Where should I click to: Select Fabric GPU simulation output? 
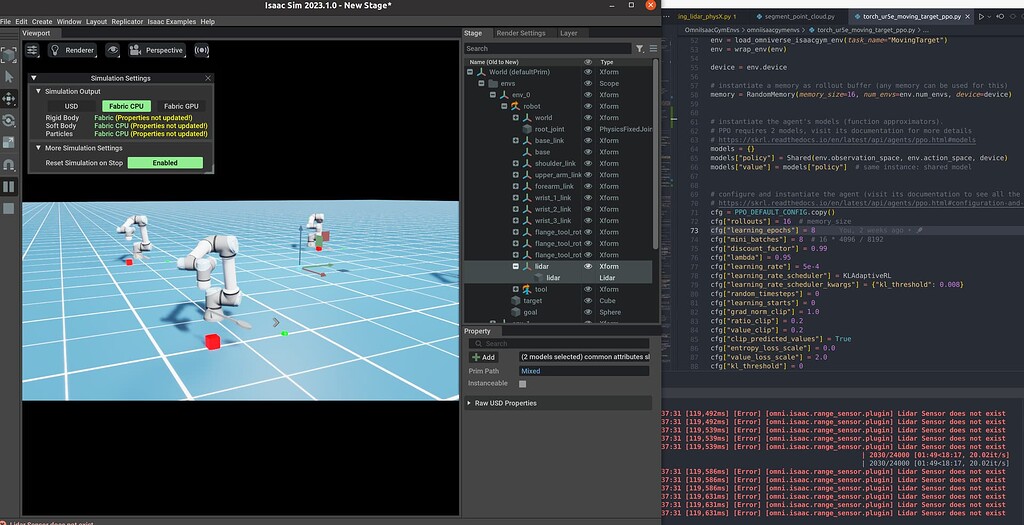coord(182,106)
